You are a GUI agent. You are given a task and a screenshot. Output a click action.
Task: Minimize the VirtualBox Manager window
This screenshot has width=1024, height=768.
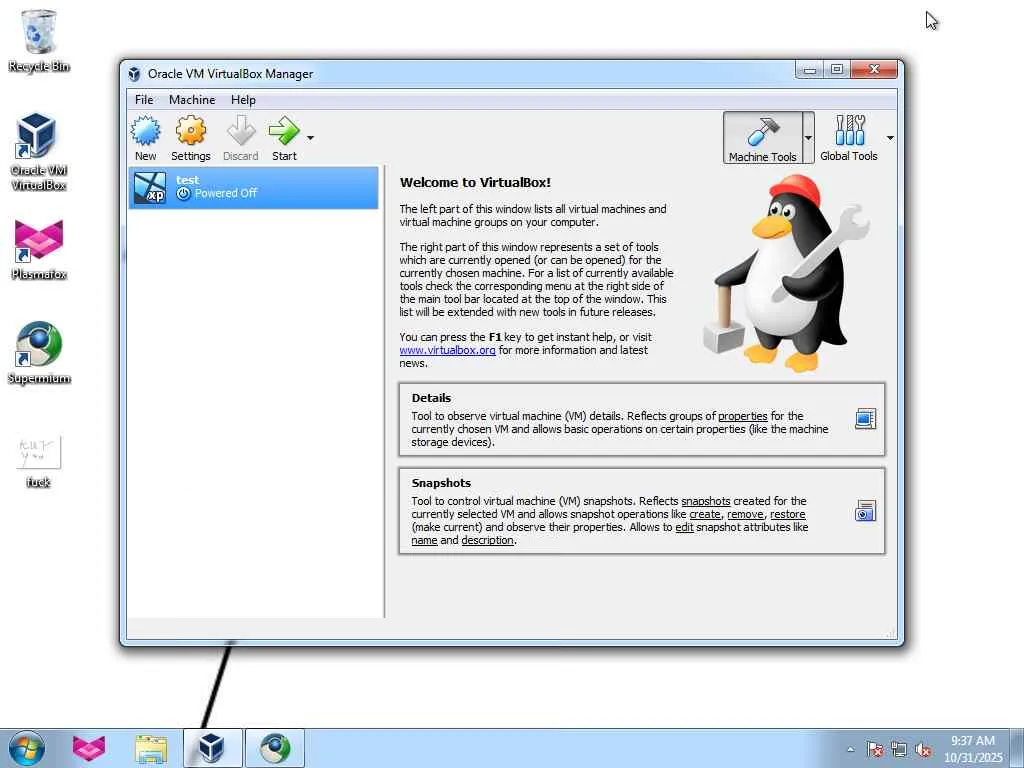tap(810, 69)
